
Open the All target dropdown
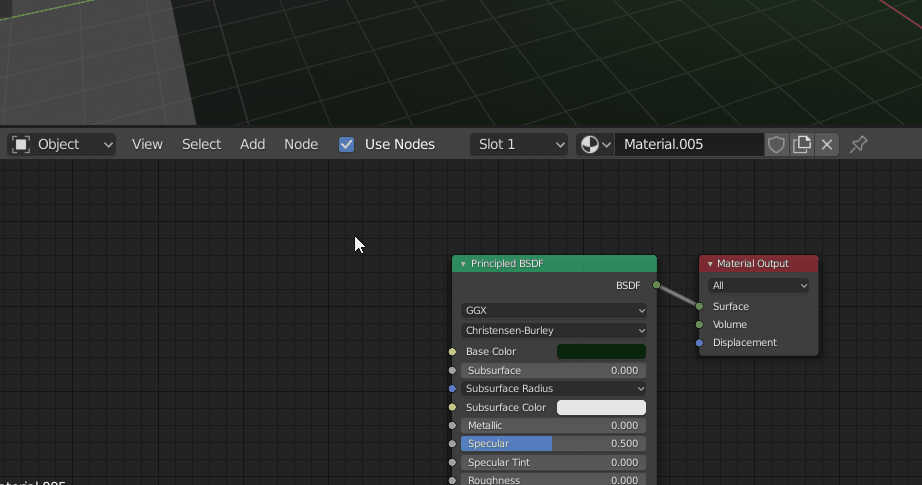(759, 286)
